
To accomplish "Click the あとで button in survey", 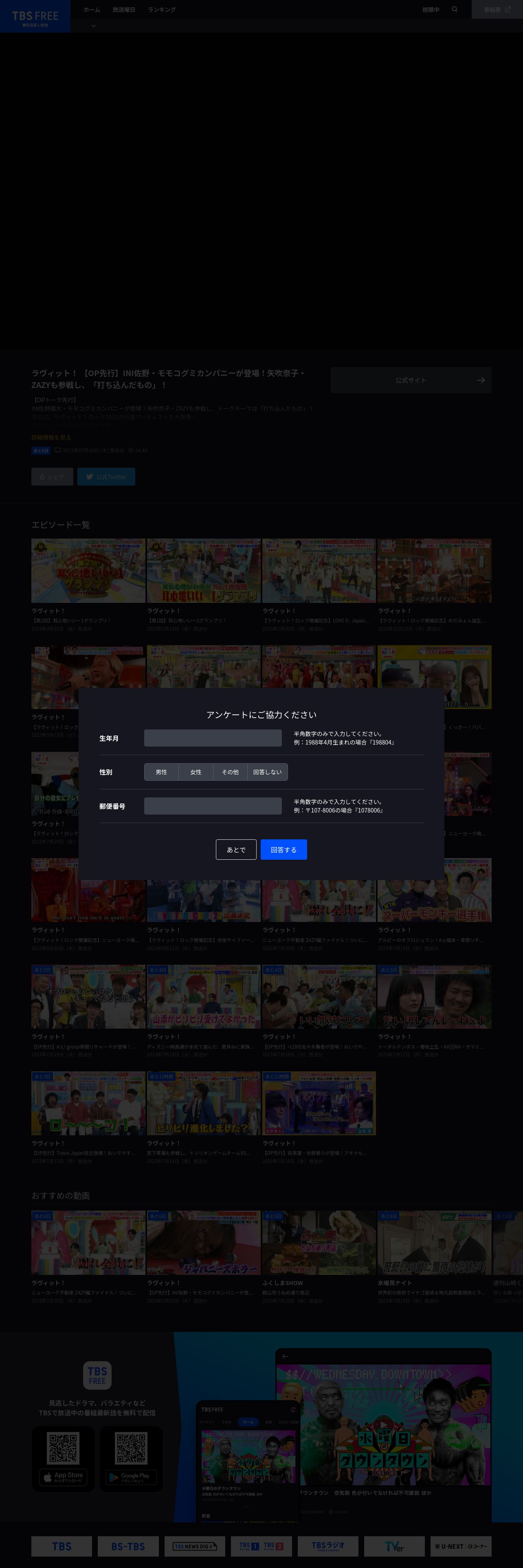I will 236,850.
